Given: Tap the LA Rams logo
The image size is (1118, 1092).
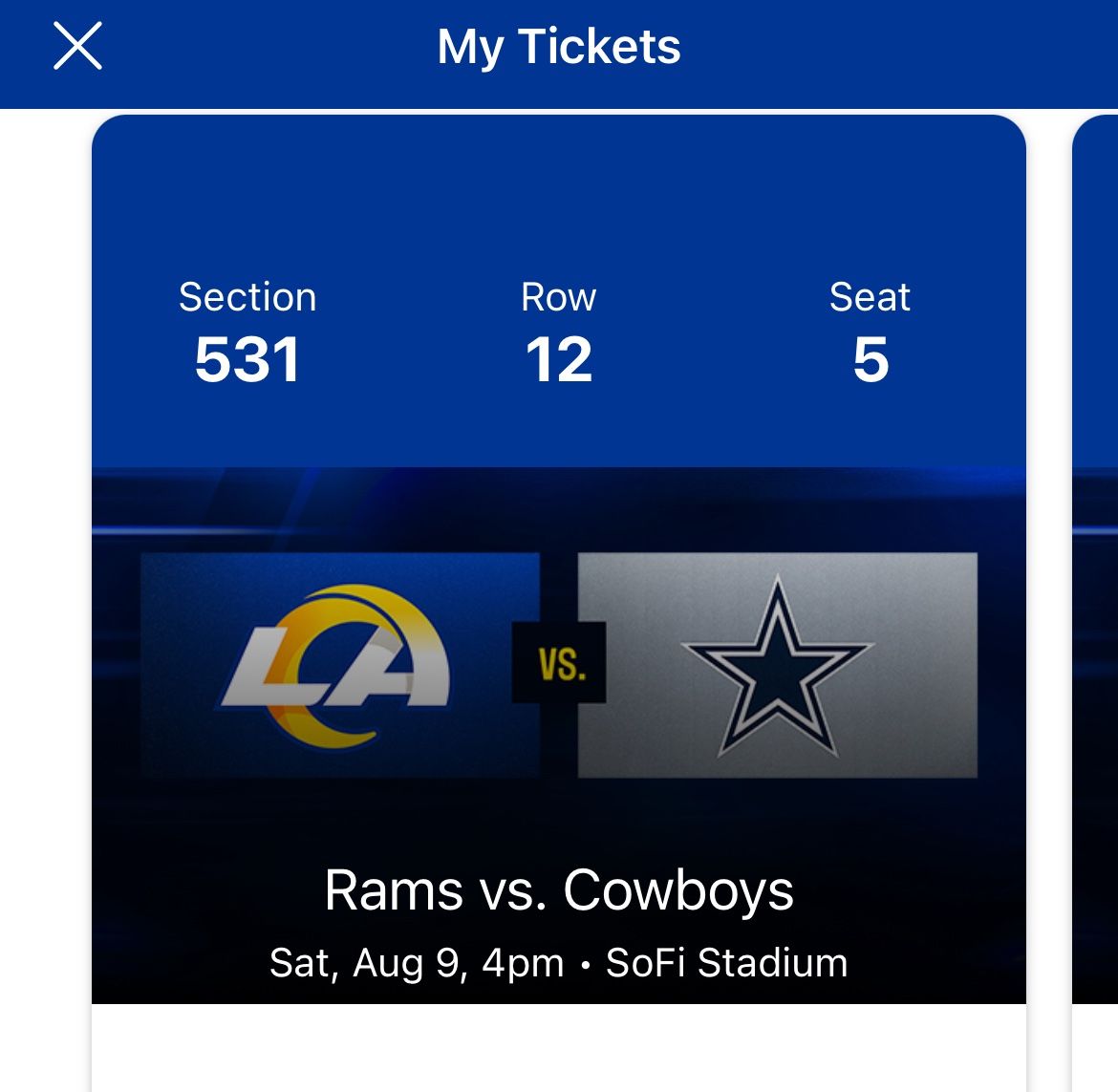Looking at the screenshot, I should 335,665.
